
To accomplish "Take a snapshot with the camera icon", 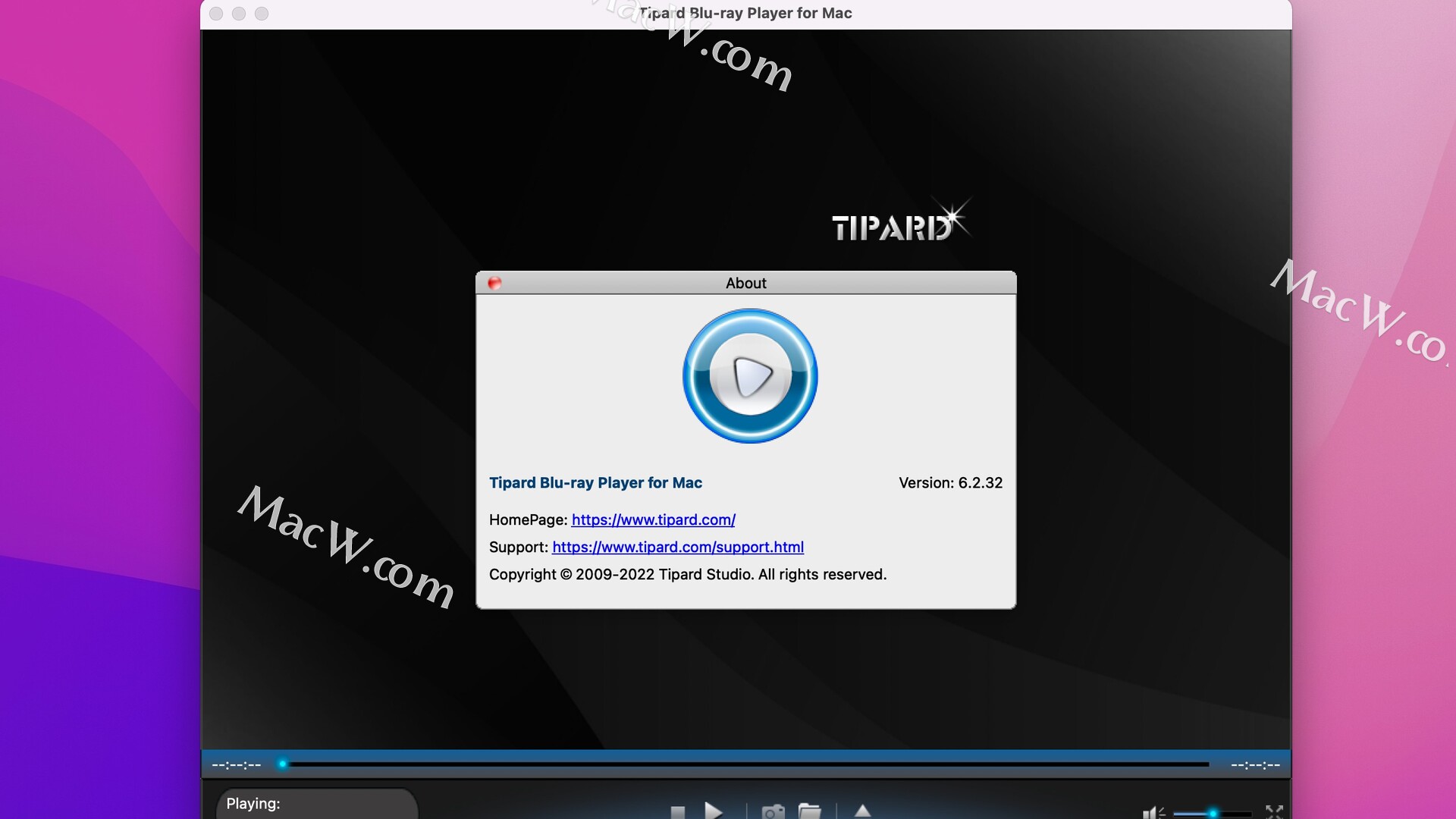I will (773, 813).
